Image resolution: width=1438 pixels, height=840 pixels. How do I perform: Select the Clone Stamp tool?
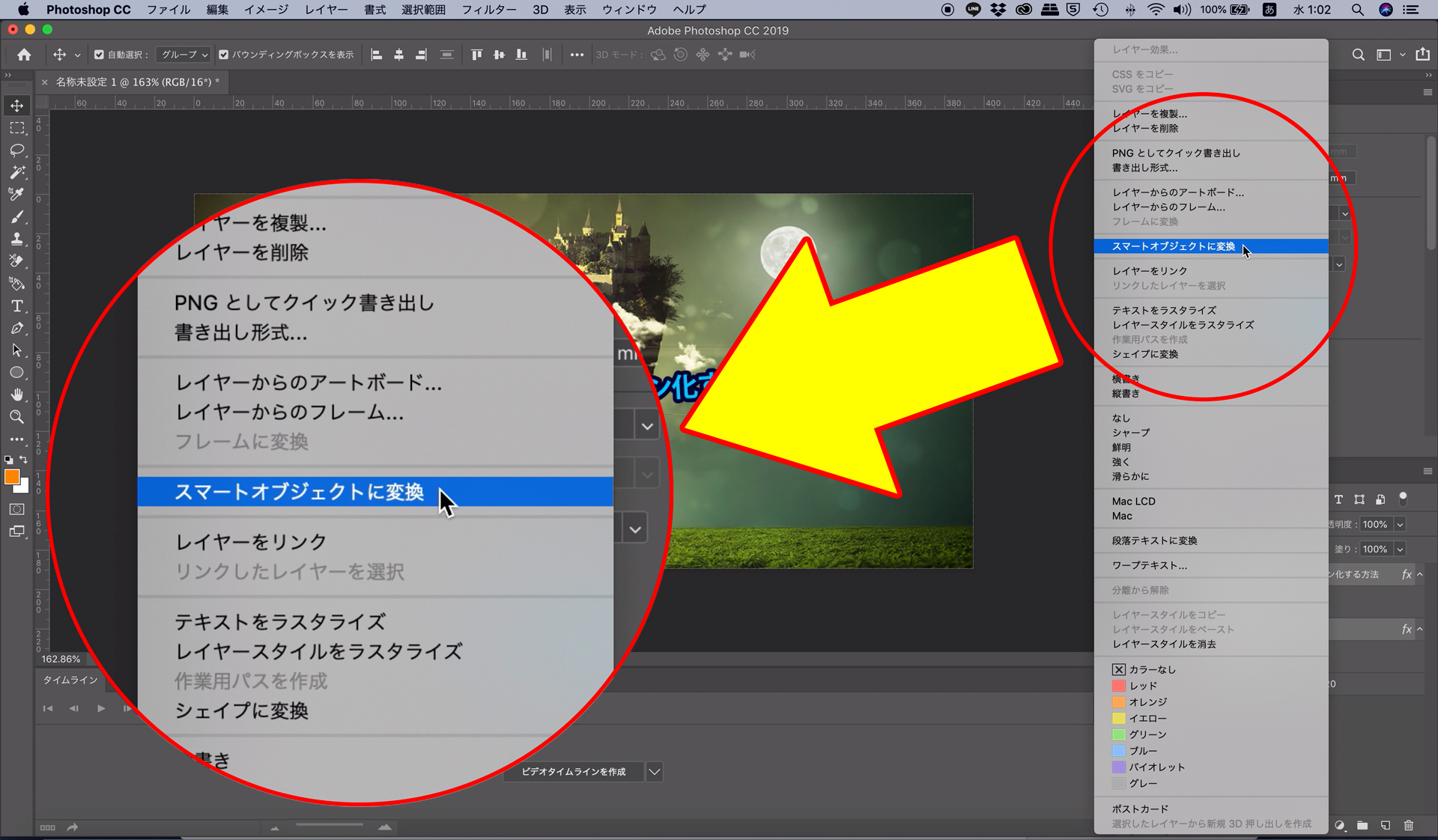pyautogui.click(x=16, y=239)
